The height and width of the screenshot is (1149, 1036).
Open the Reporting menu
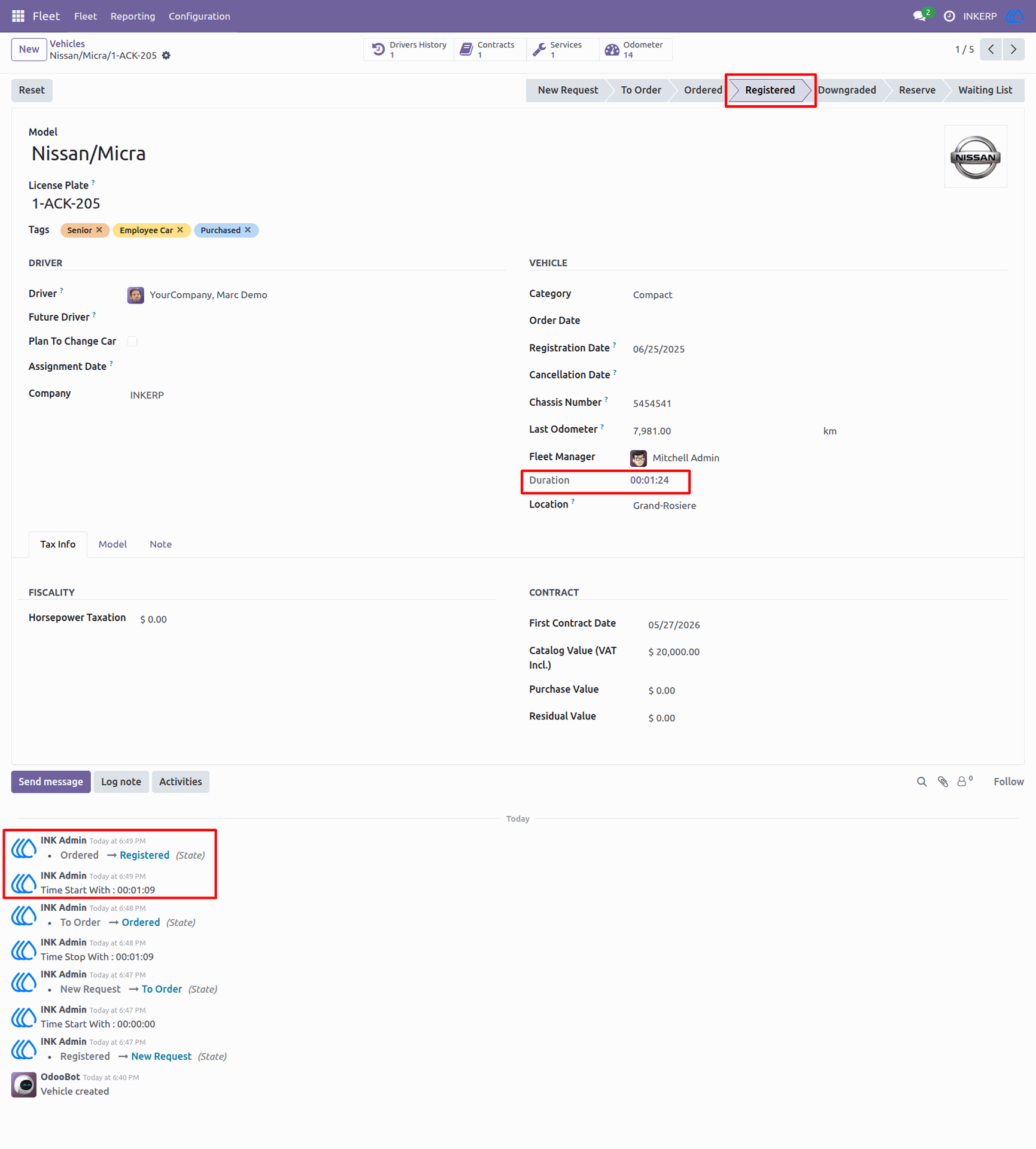133,16
